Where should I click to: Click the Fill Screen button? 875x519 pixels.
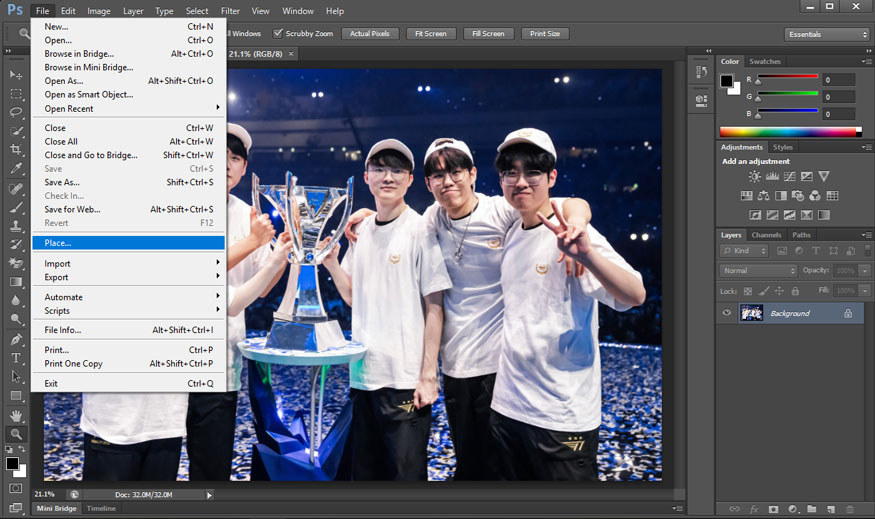pos(488,33)
